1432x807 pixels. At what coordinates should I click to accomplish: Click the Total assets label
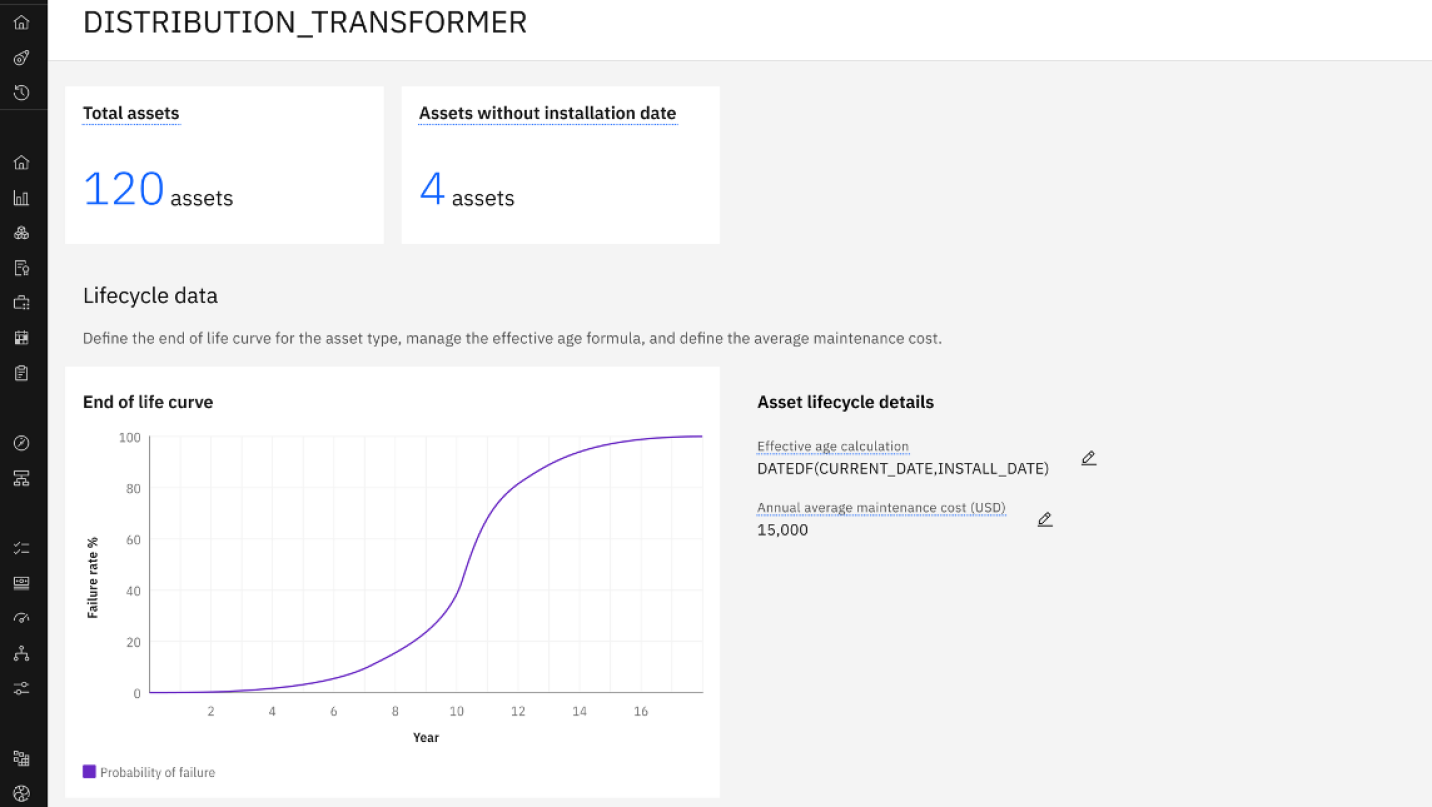pyautogui.click(x=131, y=113)
